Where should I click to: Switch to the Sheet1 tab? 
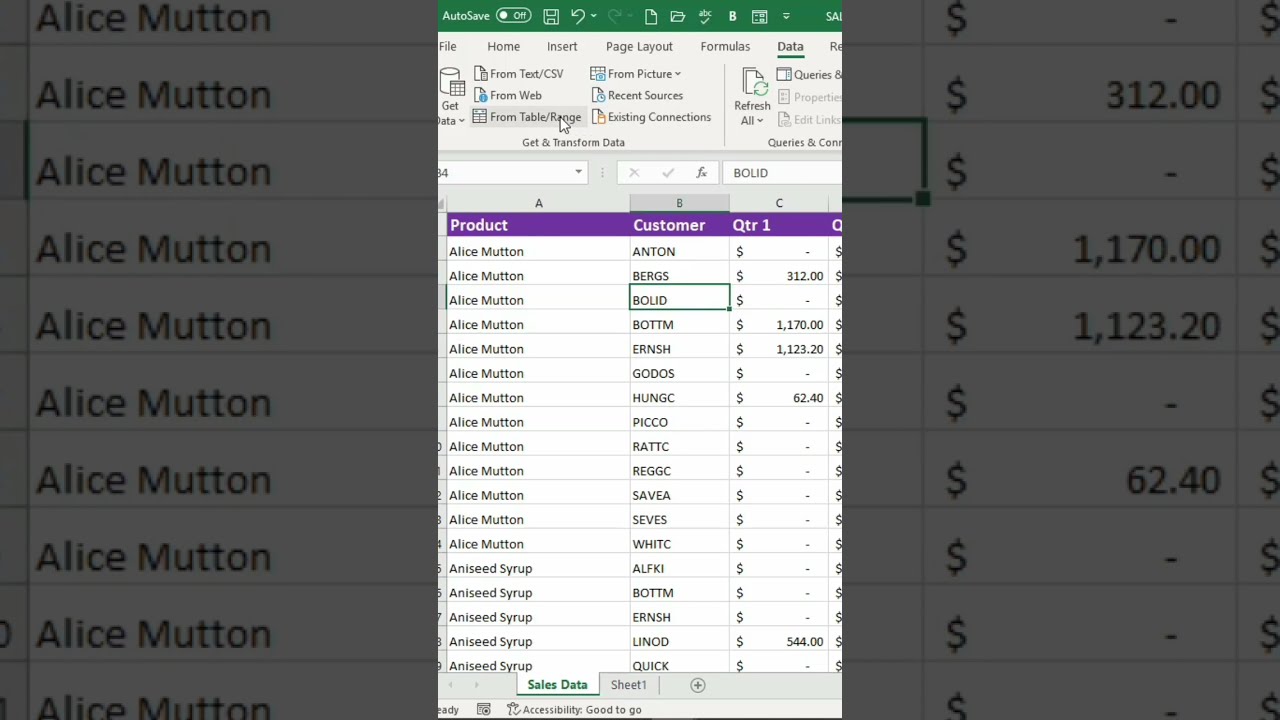(x=629, y=685)
